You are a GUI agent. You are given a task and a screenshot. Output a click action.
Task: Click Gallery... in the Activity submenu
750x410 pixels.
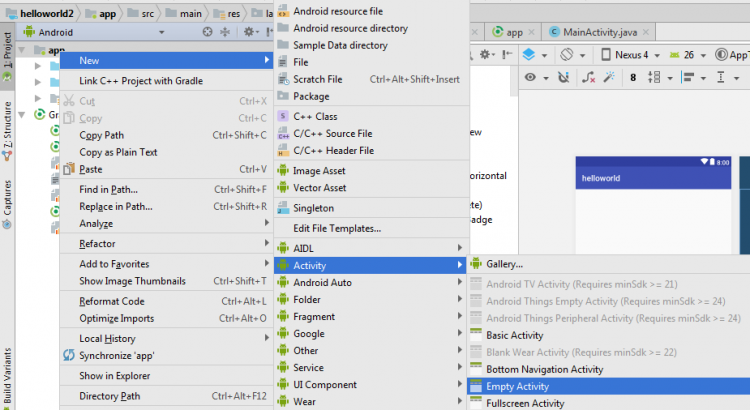(504, 264)
